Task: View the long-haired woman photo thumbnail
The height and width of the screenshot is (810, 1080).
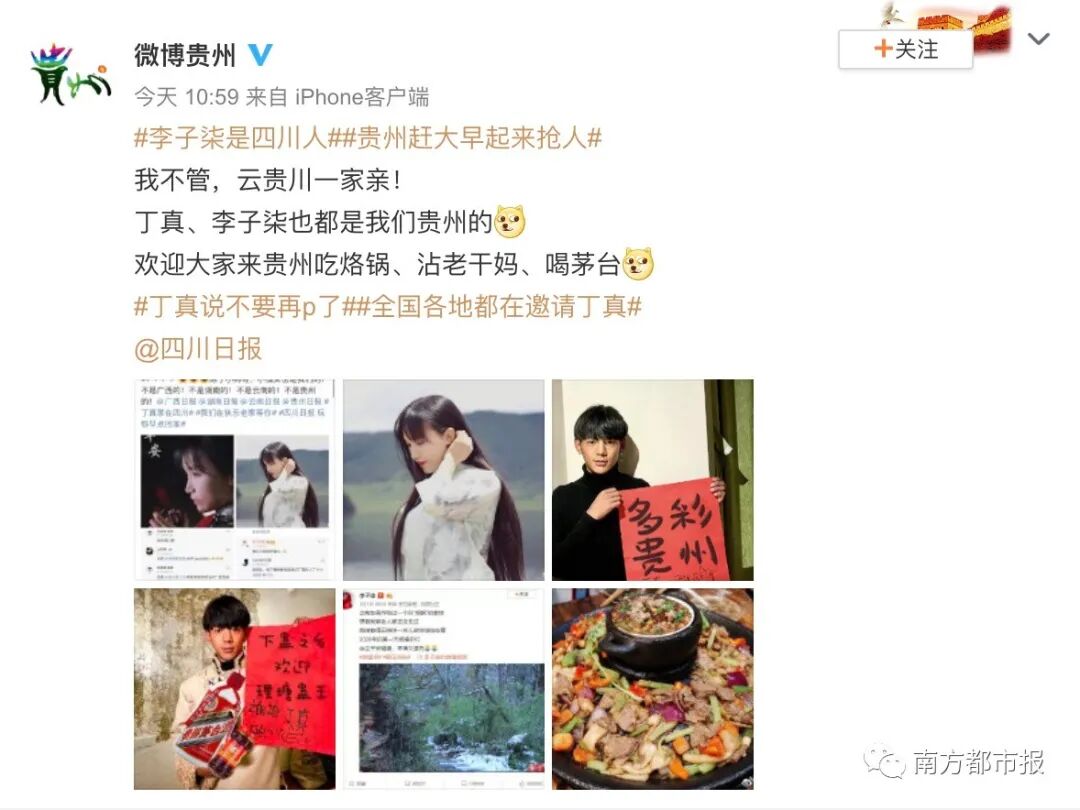Action: pyautogui.click(x=444, y=479)
